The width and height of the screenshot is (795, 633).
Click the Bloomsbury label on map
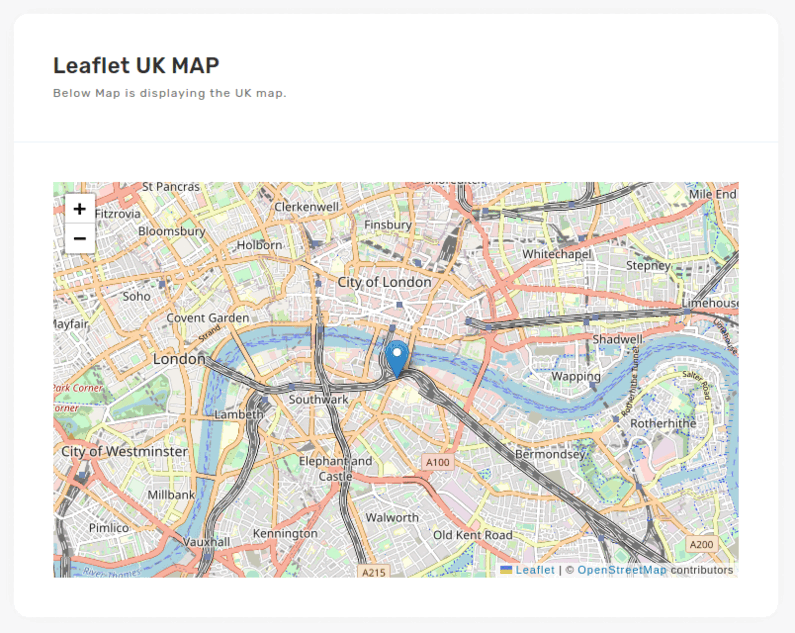pos(172,231)
